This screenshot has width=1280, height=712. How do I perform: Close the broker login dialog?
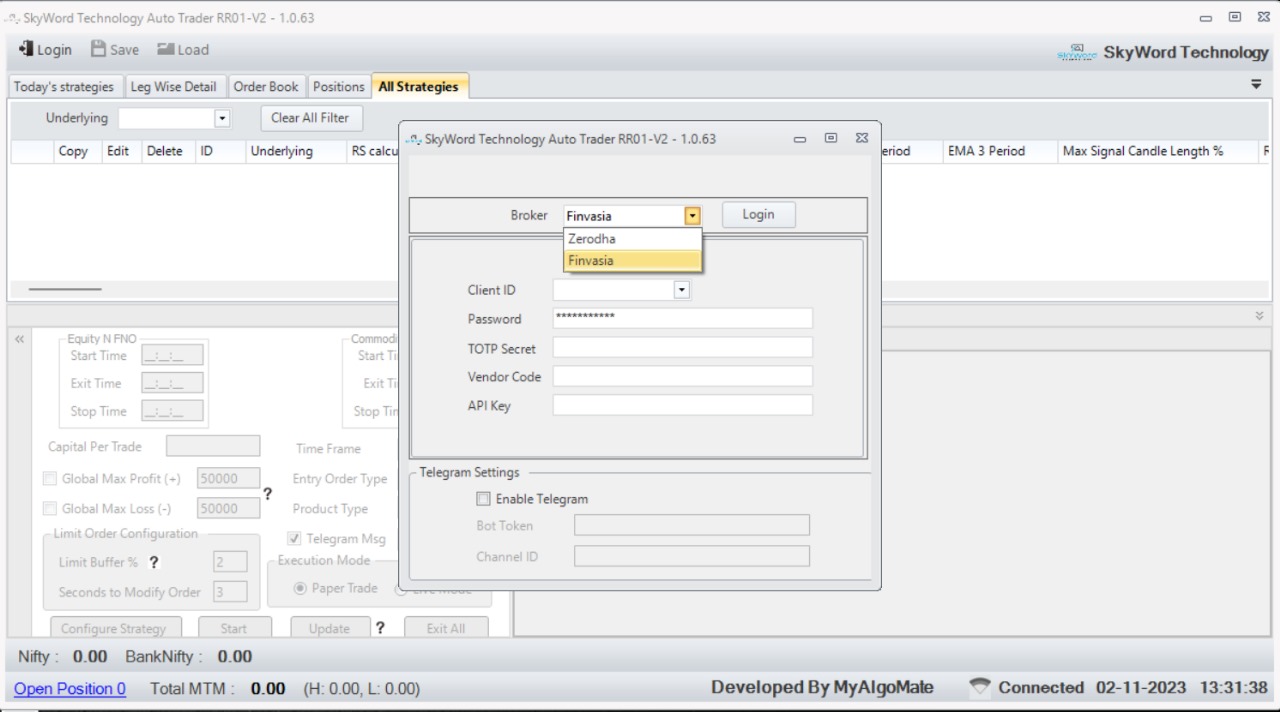click(x=861, y=138)
